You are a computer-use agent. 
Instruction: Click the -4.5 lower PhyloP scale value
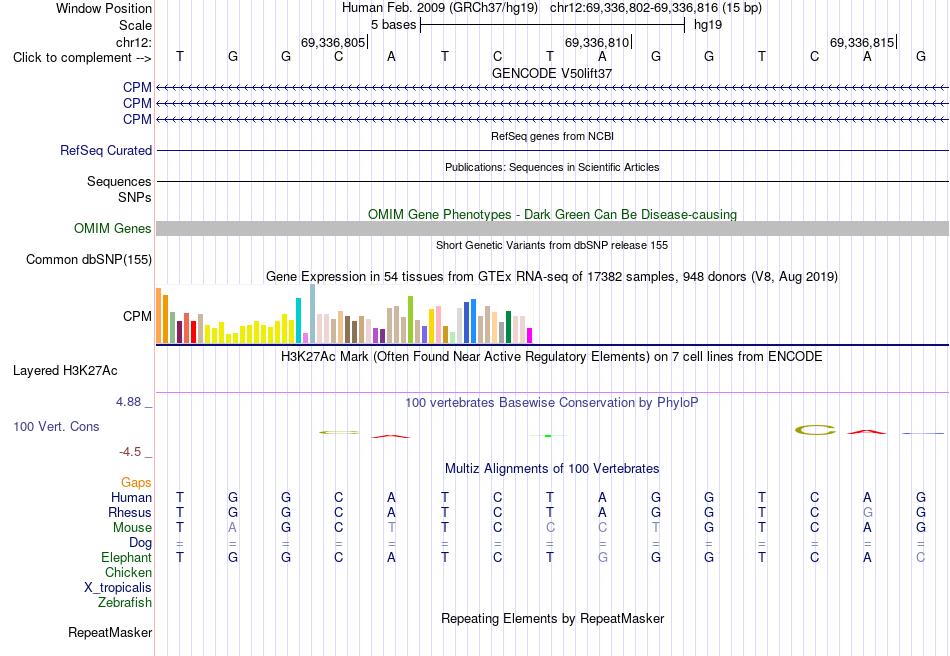tap(130, 452)
